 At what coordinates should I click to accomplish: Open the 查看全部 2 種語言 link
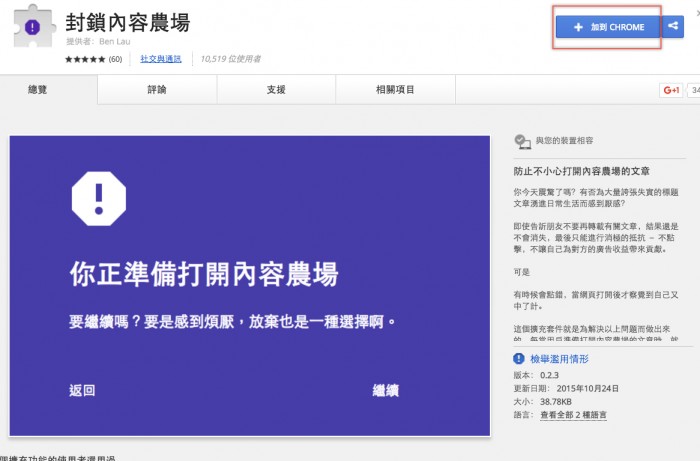(573, 415)
